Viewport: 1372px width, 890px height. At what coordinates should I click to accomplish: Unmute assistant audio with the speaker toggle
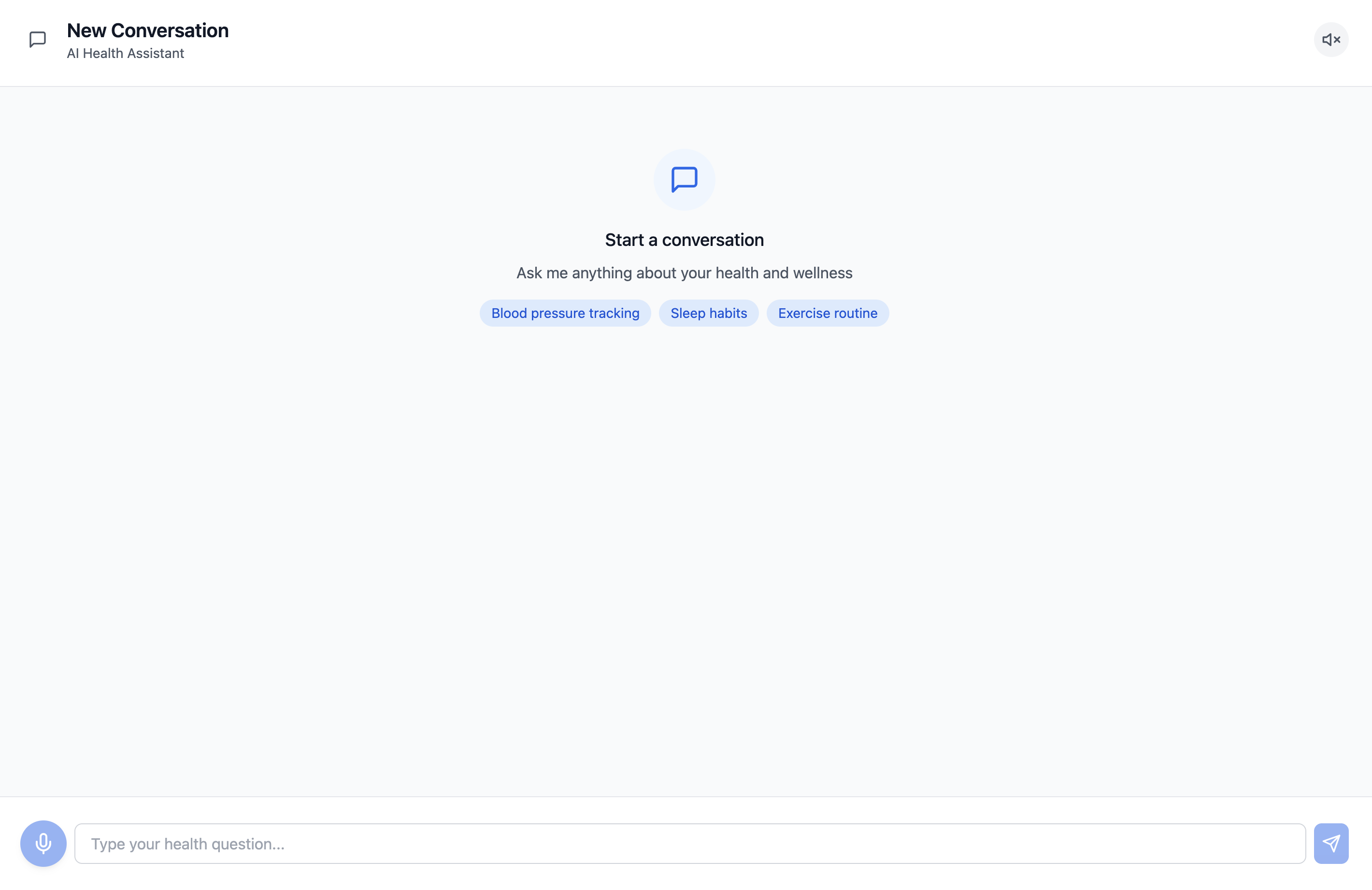pyautogui.click(x=1331, y=40)
